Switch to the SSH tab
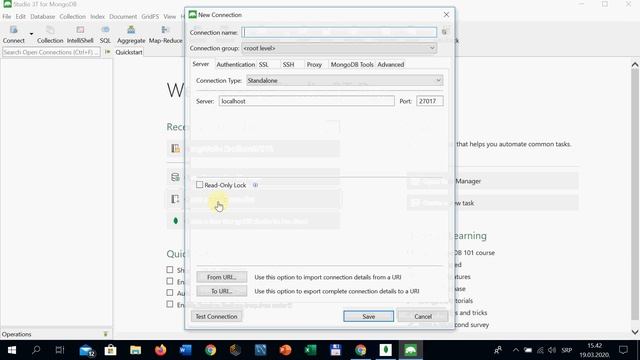The image size is (640, 360). pyautogui.click(x=288, y=64)
